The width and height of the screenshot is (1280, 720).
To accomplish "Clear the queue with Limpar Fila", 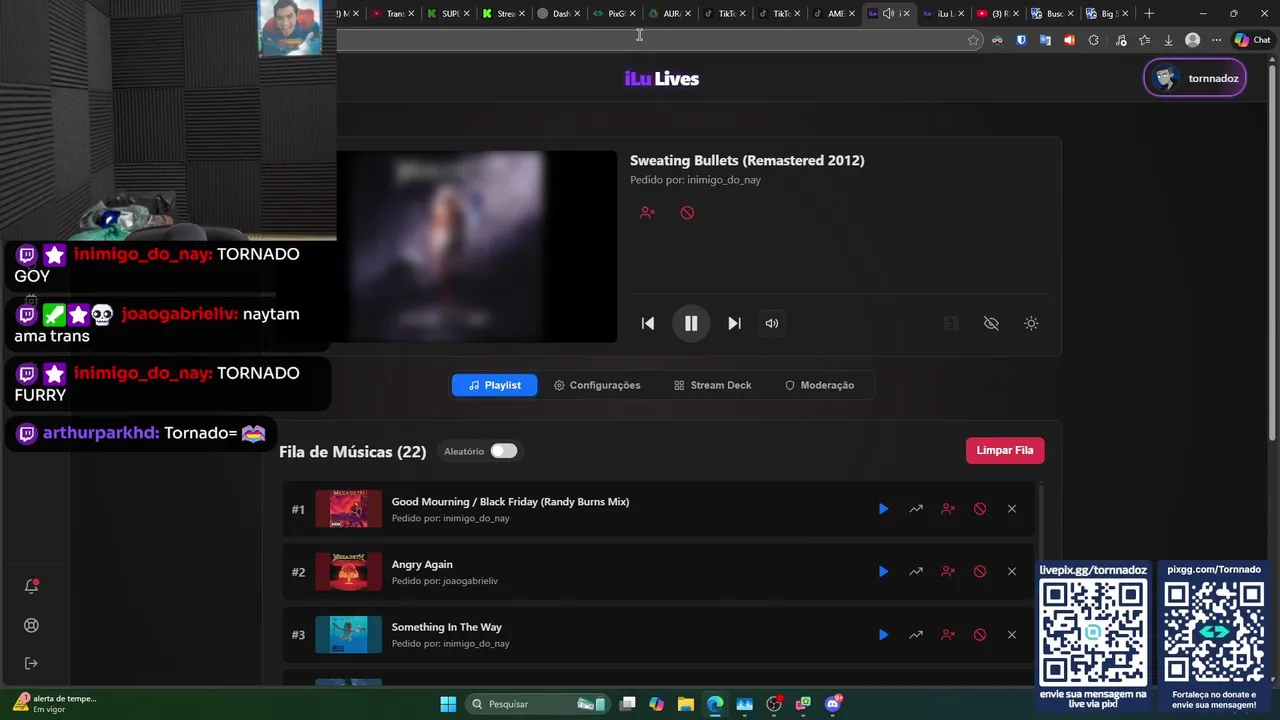I will 1005,450.
